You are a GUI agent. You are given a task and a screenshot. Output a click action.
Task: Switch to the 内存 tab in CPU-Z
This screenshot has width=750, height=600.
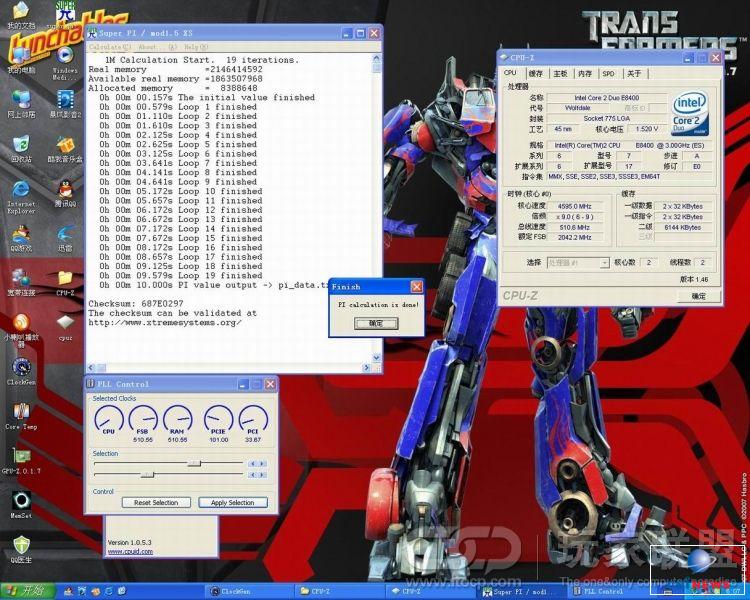[x=585, y=74]
